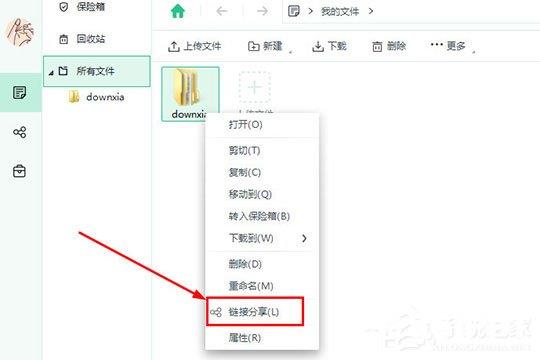
Task: Choose 链接分享(L) from context menu
Action: [x=255, y=312]
